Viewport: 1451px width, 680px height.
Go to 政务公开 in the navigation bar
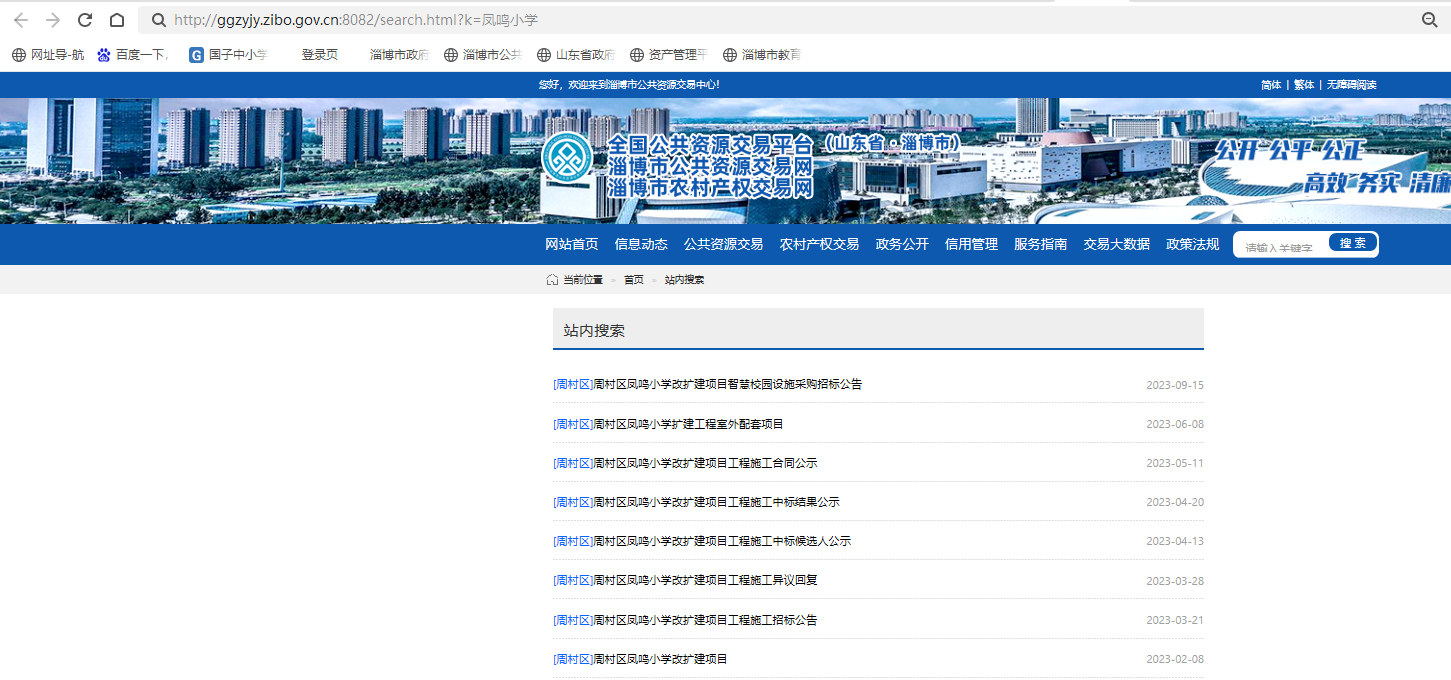902,244
